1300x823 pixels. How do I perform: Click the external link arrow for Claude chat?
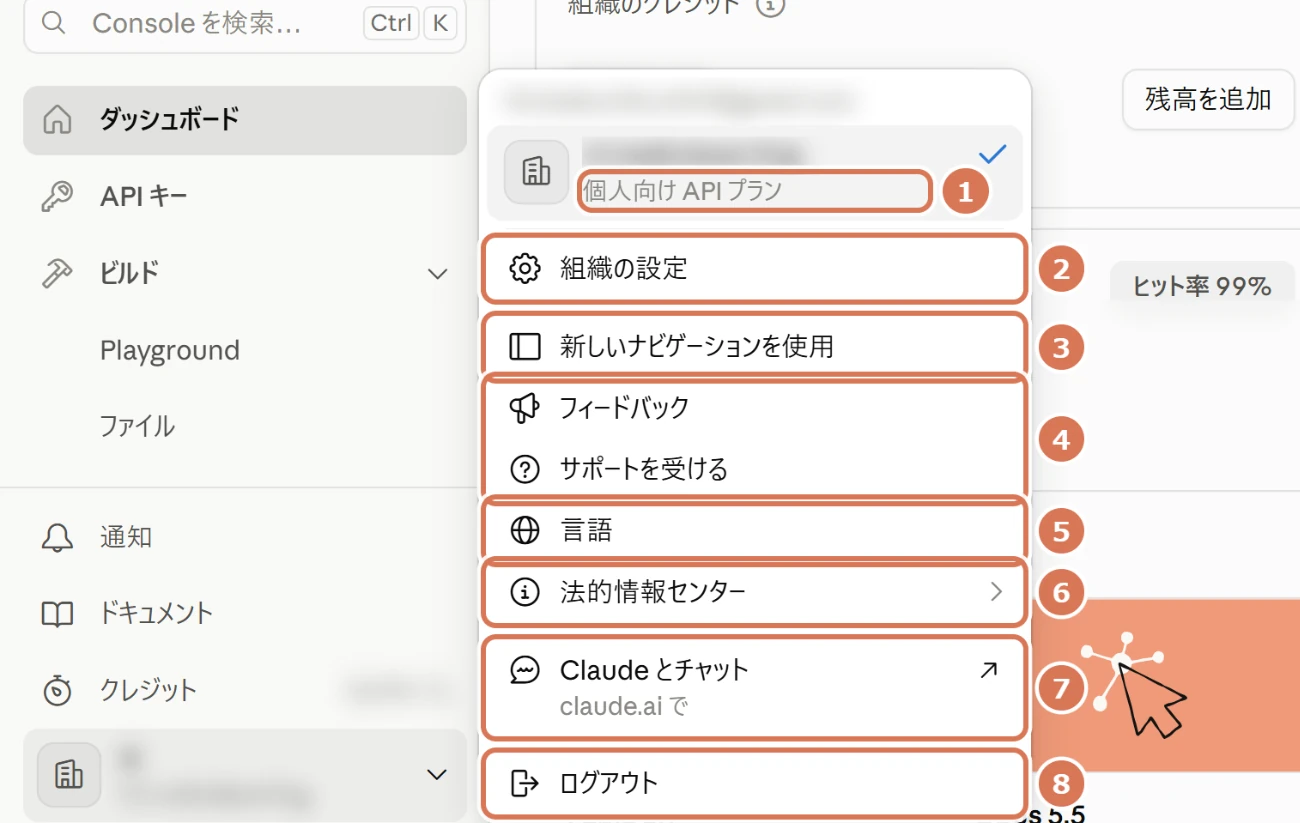click(988, 671)
